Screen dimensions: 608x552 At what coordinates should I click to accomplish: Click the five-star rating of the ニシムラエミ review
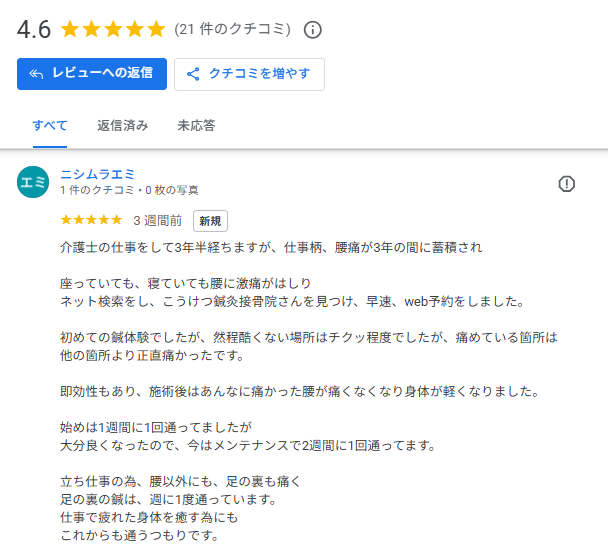pyautogui.click(x=92, y=220)
